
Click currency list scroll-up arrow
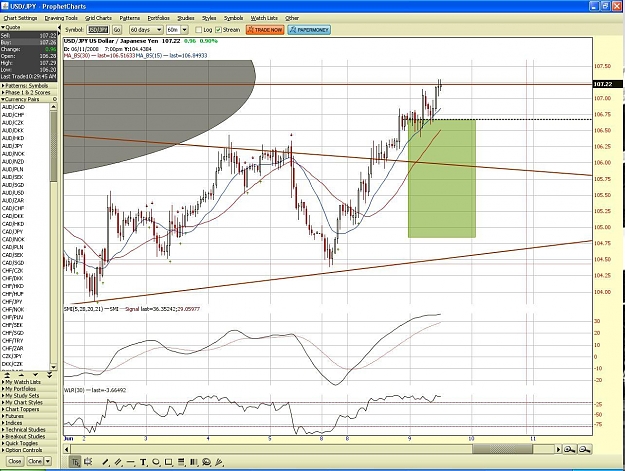pos(53,107)
